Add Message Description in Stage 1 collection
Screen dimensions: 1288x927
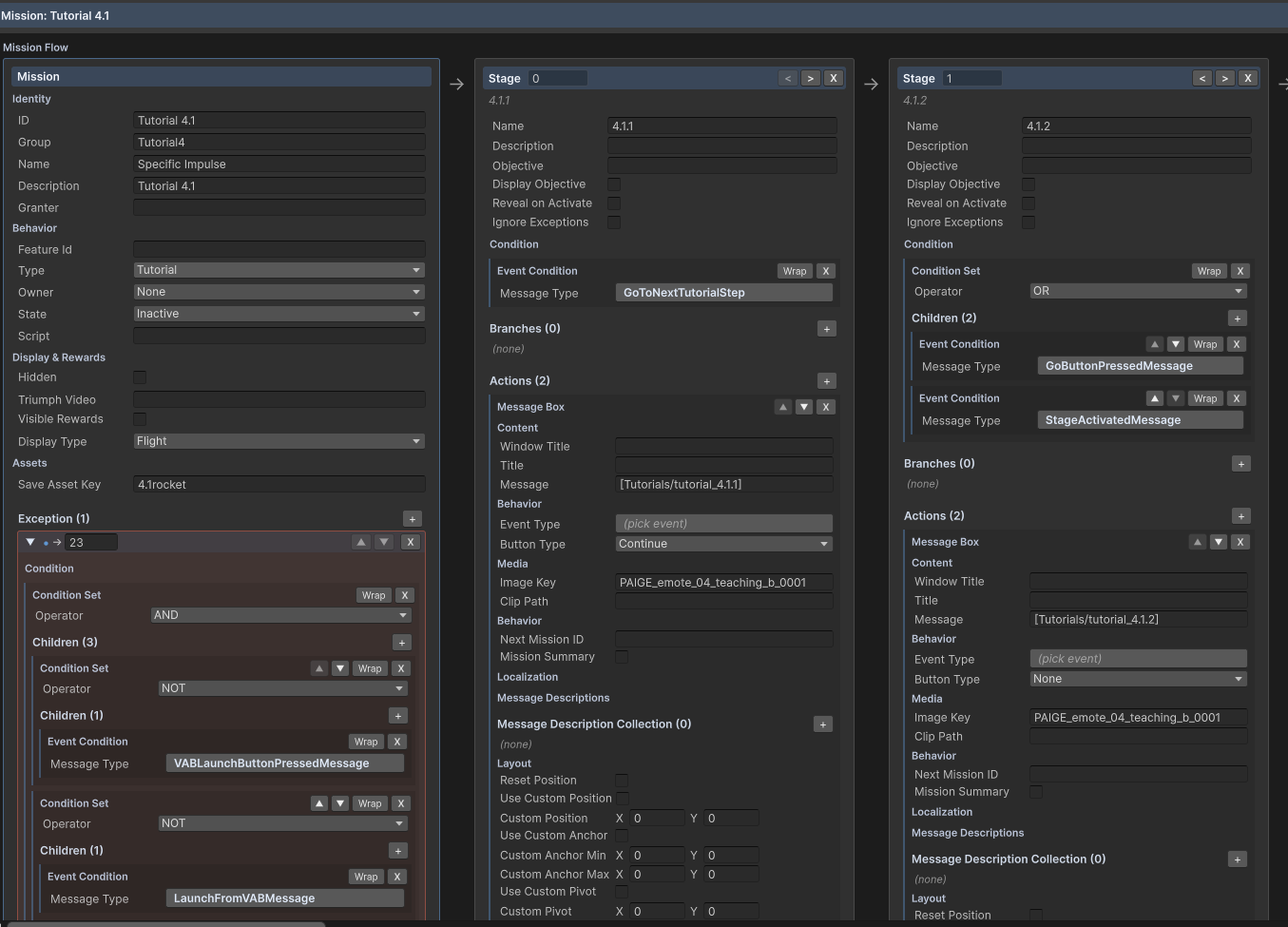coord(1238,859)
